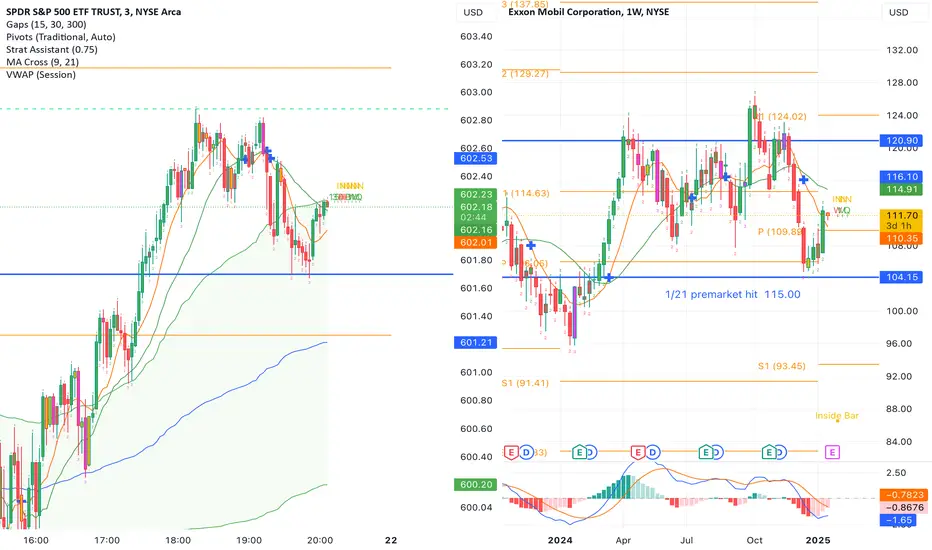Click orange -0.7823 MACD signal value label
Viewport: 932px width, 550px height.
[902, 495]
